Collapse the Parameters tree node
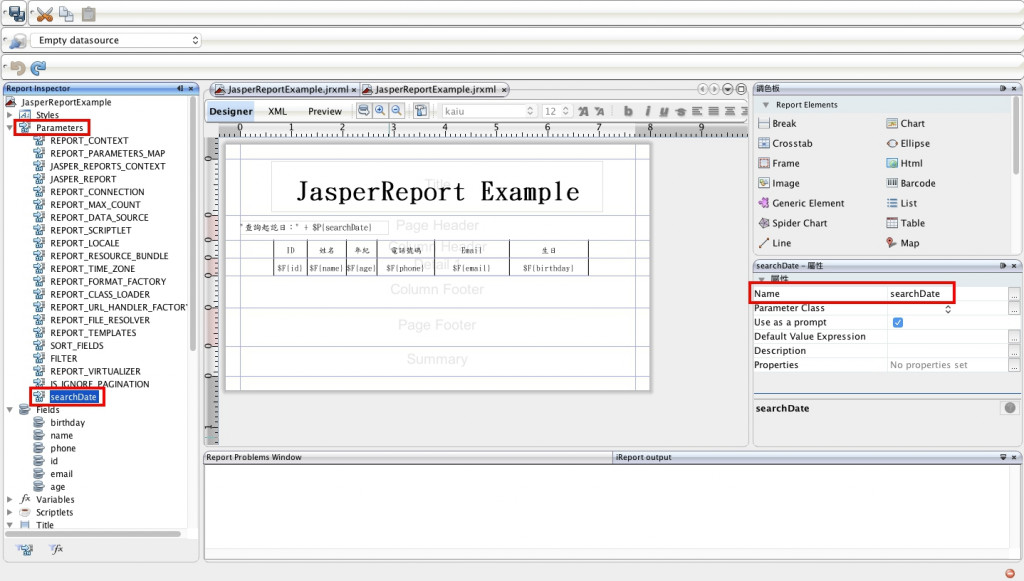Image resolution: width=1024 pixels, height=581 pixels. (x=10, y=128)
